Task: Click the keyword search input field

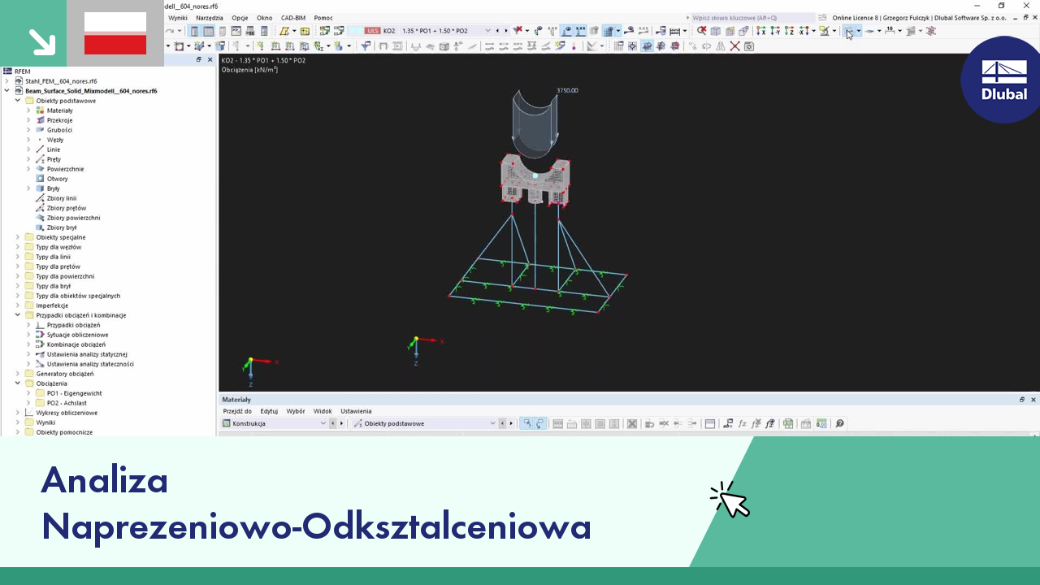Action: (751, 18)
